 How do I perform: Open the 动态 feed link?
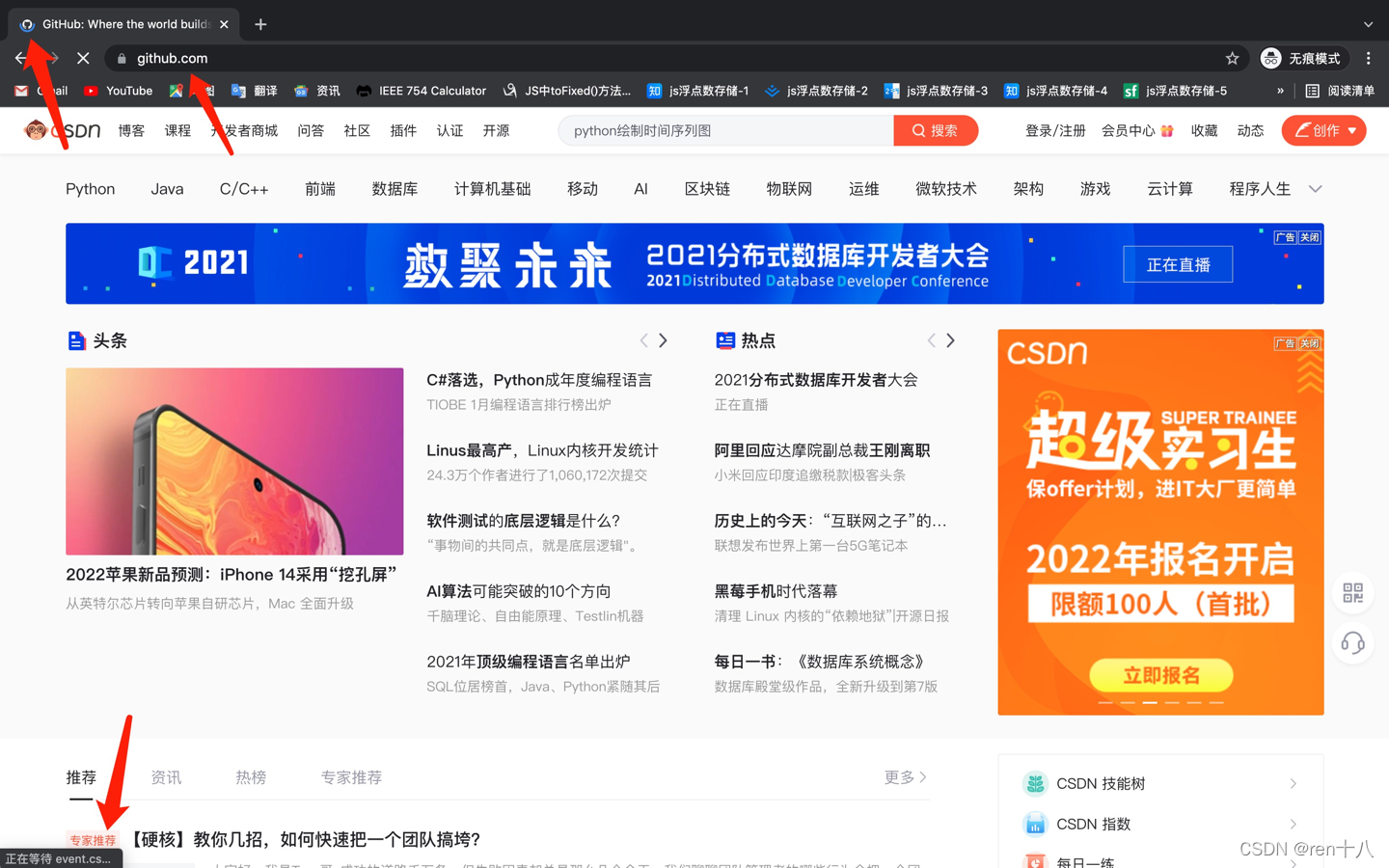click(x=1250, y=130)
